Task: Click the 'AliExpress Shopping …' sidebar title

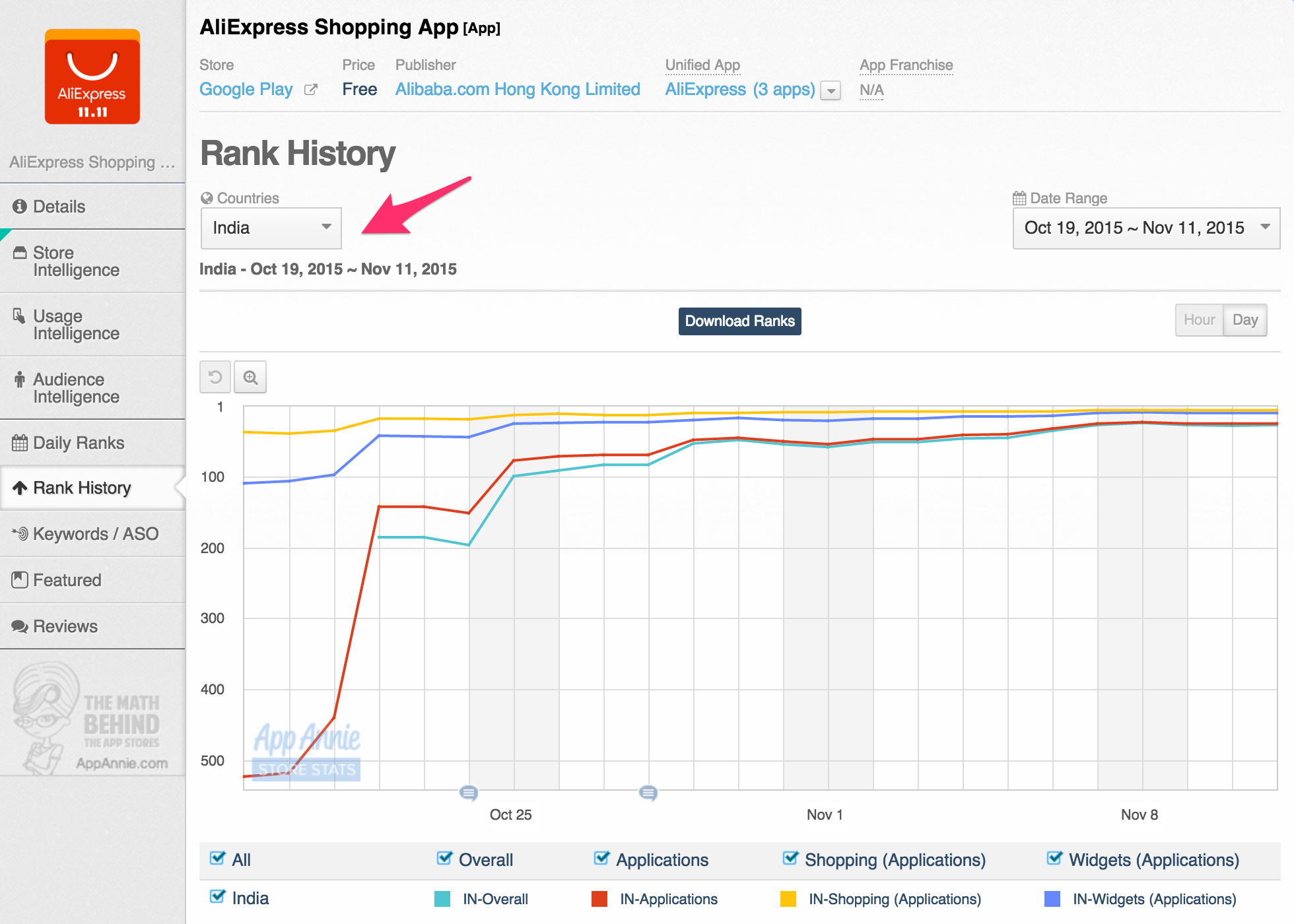Action: pyautogui.click(x=92, y=162)
